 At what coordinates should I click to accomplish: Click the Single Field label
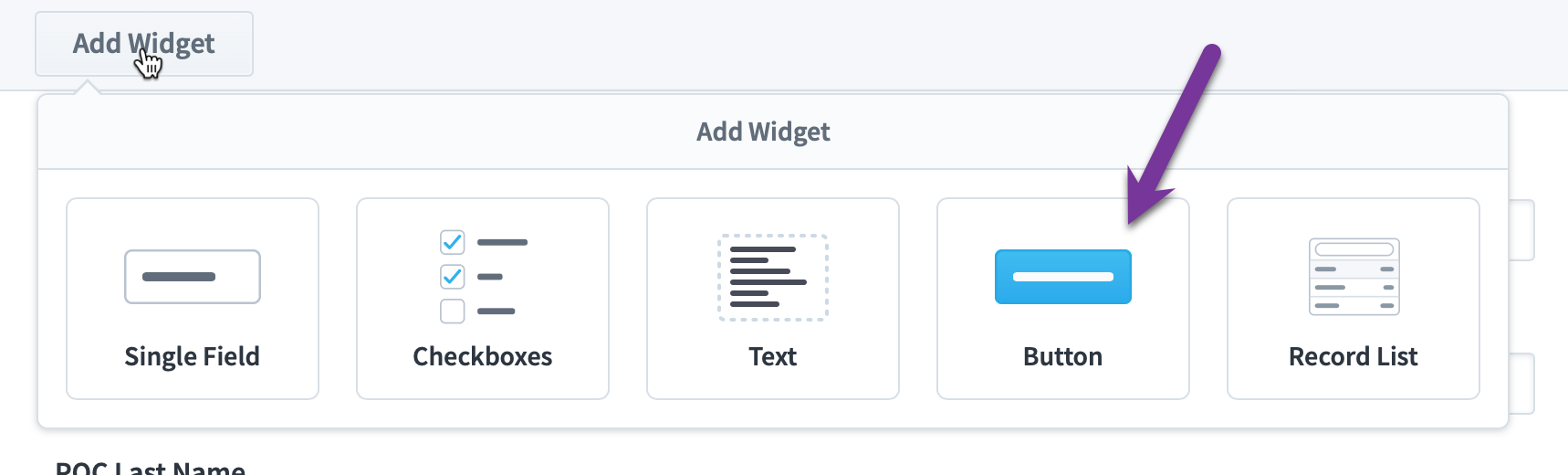point(193,356)
